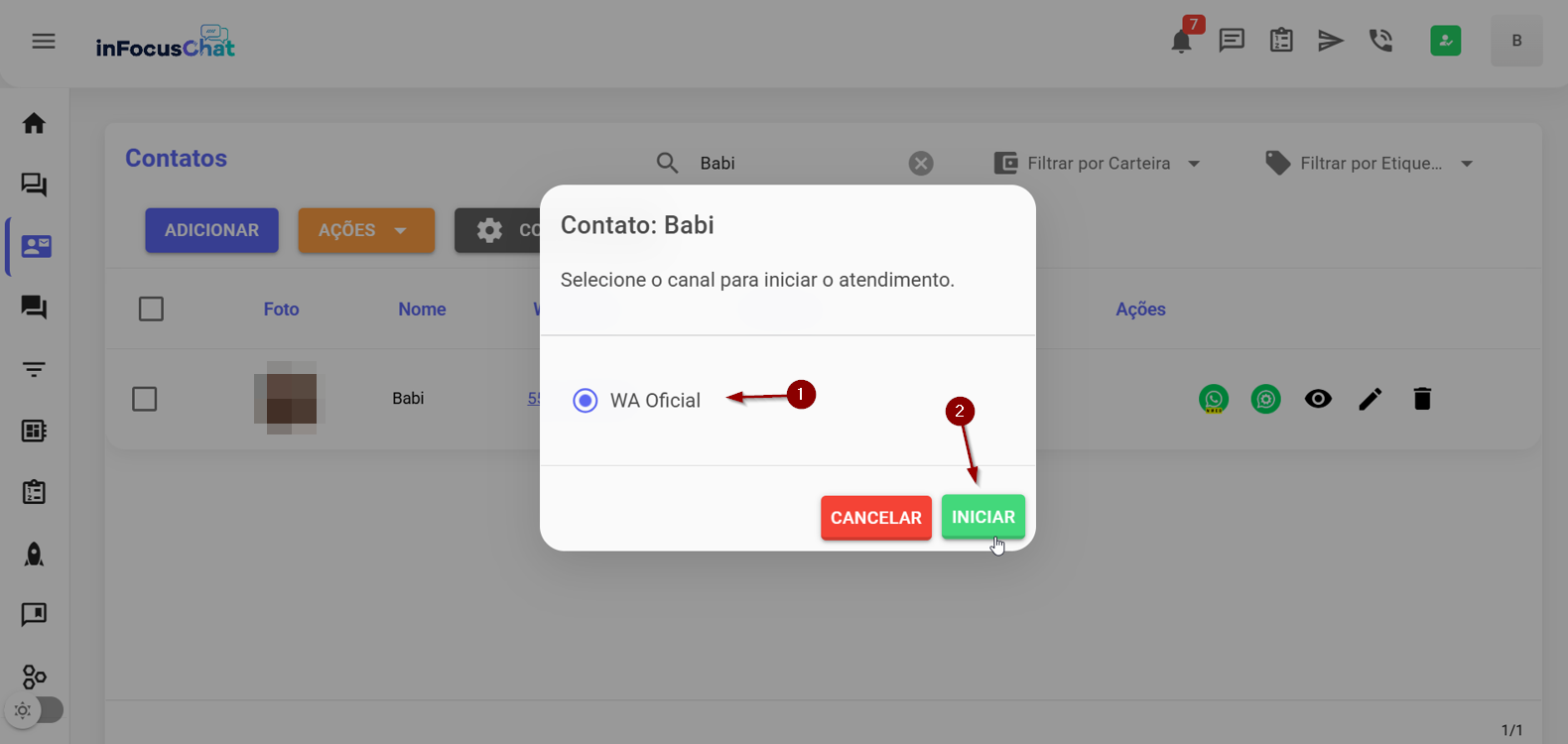Select the WA Oficial radio button
The image size is (1568, 744).
tap(586, 401)
